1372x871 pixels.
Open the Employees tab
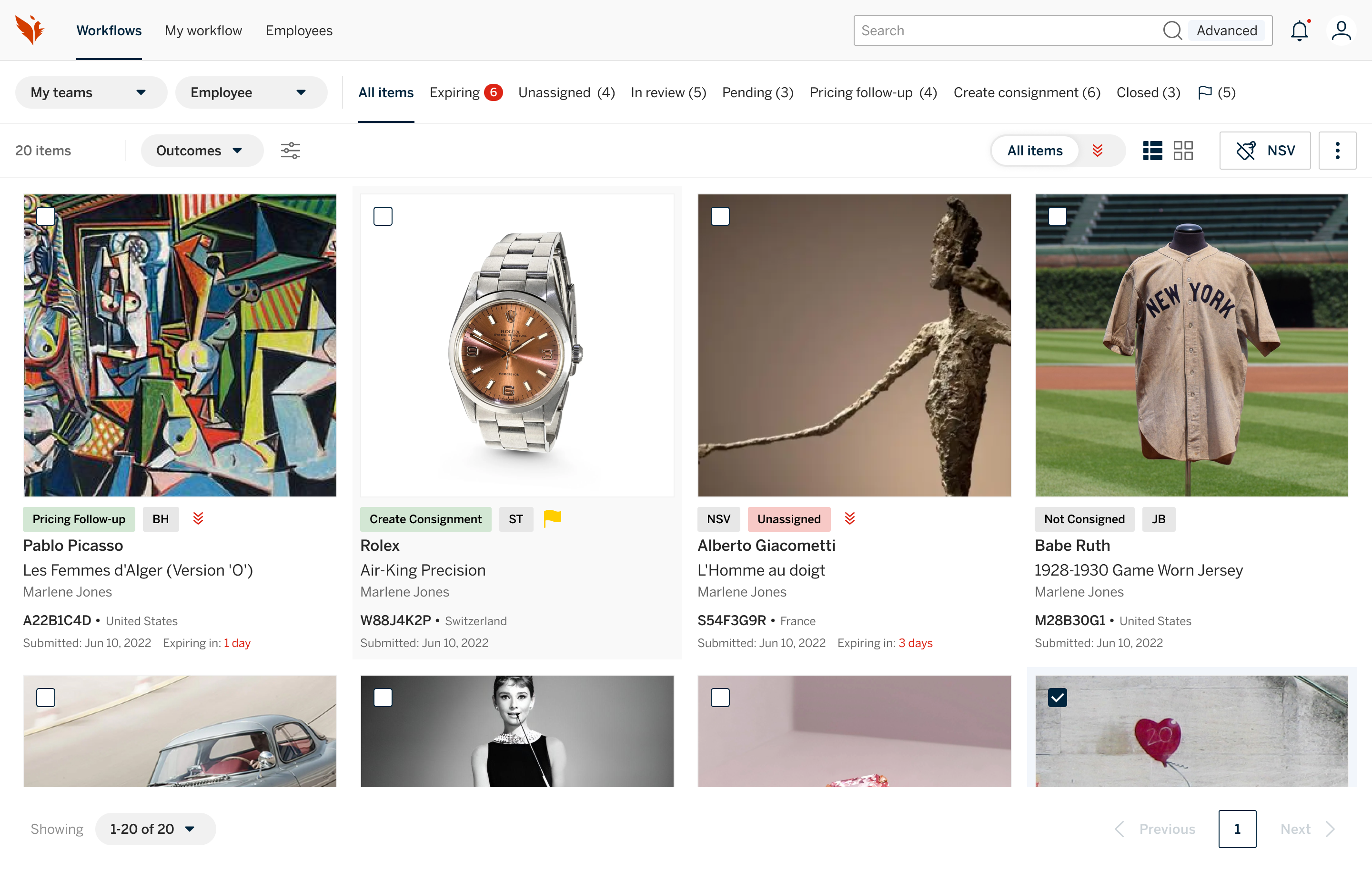(299, 30)
